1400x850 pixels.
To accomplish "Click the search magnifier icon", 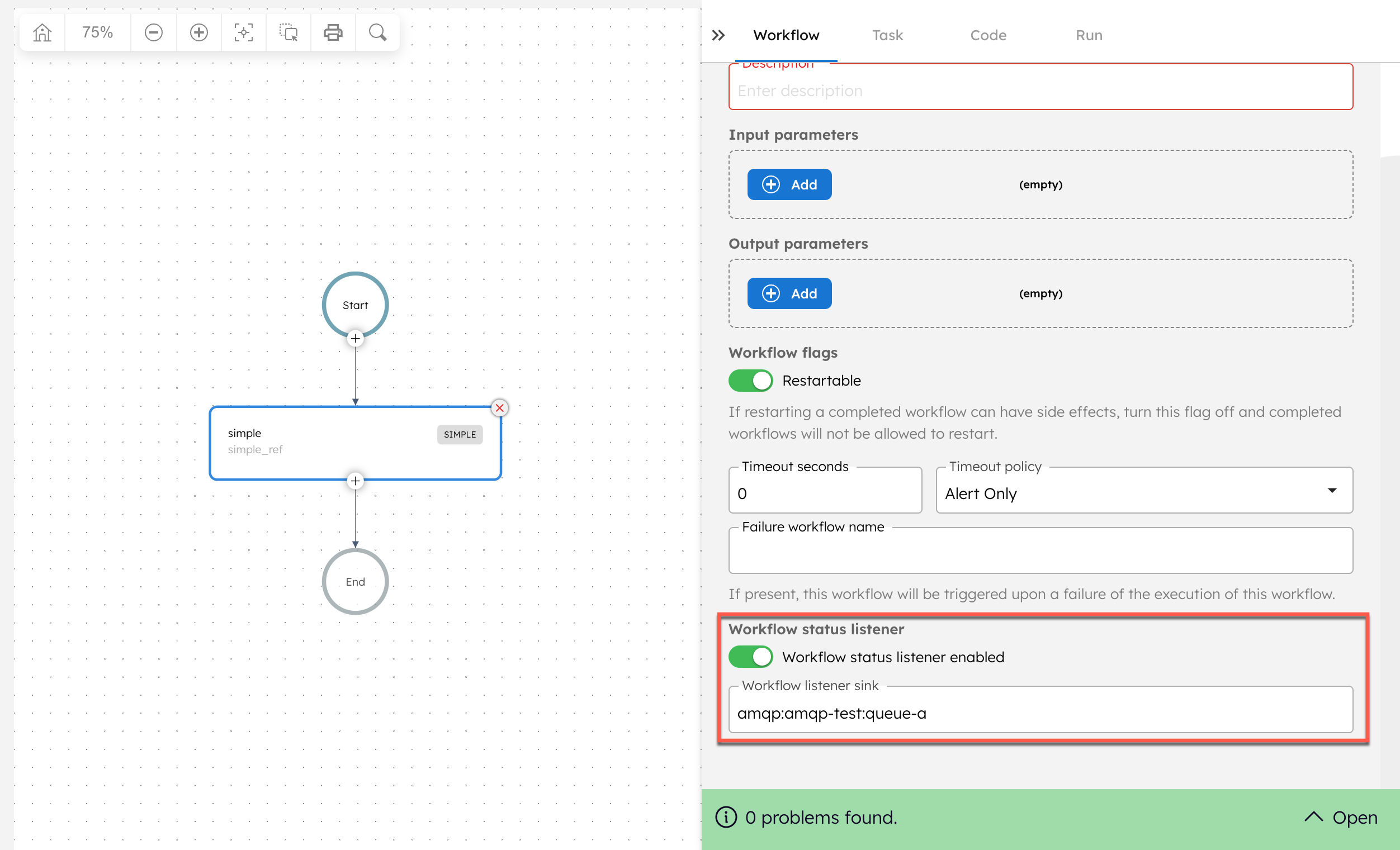I will click(377, 32).
